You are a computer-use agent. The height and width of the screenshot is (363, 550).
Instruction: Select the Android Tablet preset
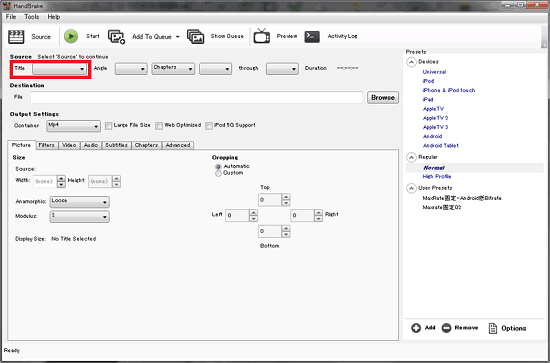pos(441,146)
